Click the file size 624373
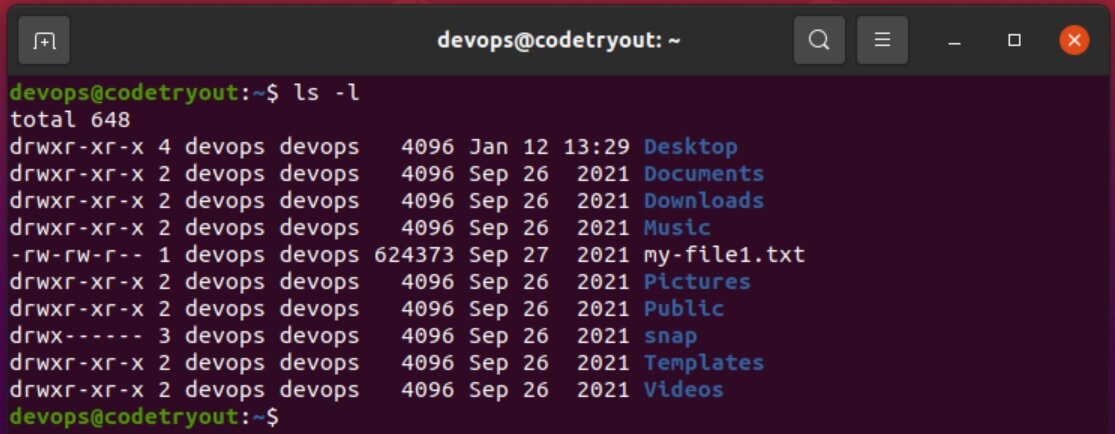 click(x=415, y=255)
